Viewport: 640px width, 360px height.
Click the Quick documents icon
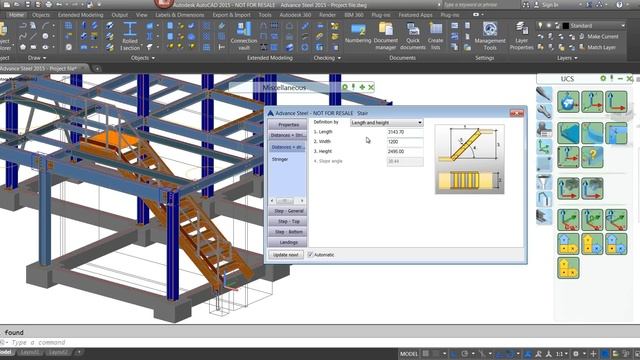(413, 36)
